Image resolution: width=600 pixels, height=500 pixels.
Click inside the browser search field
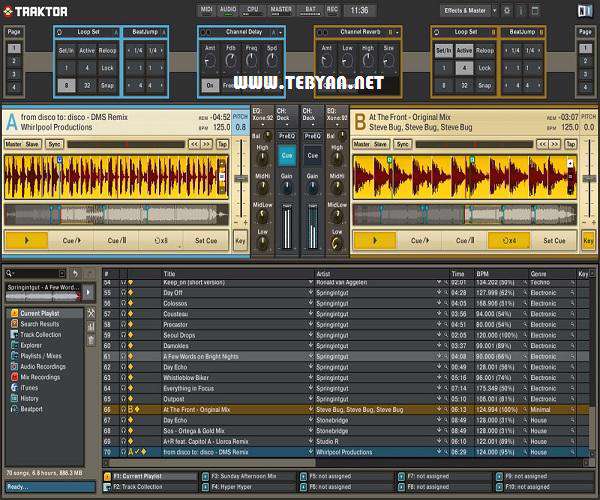37,274
